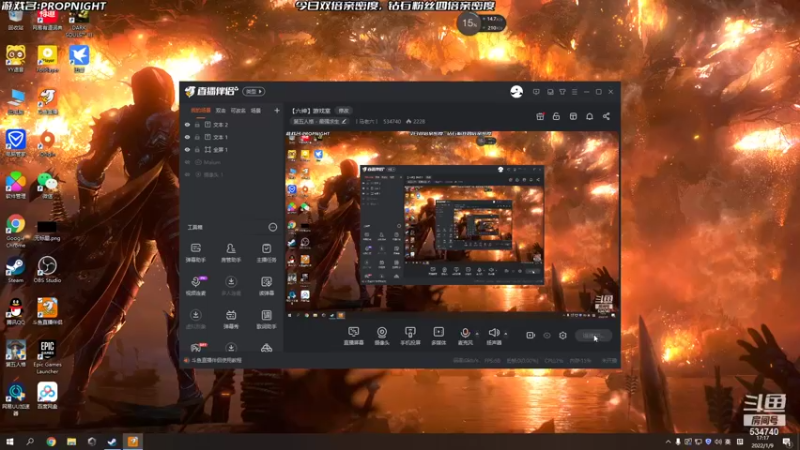Lock the 文本 2 source
The image size is (800, 450).
(197, 124)
